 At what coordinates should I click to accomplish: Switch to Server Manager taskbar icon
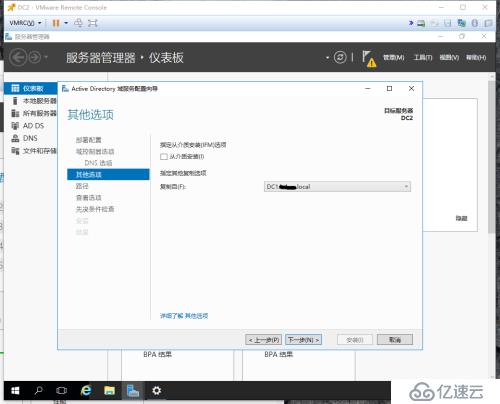tap(133, 390)
